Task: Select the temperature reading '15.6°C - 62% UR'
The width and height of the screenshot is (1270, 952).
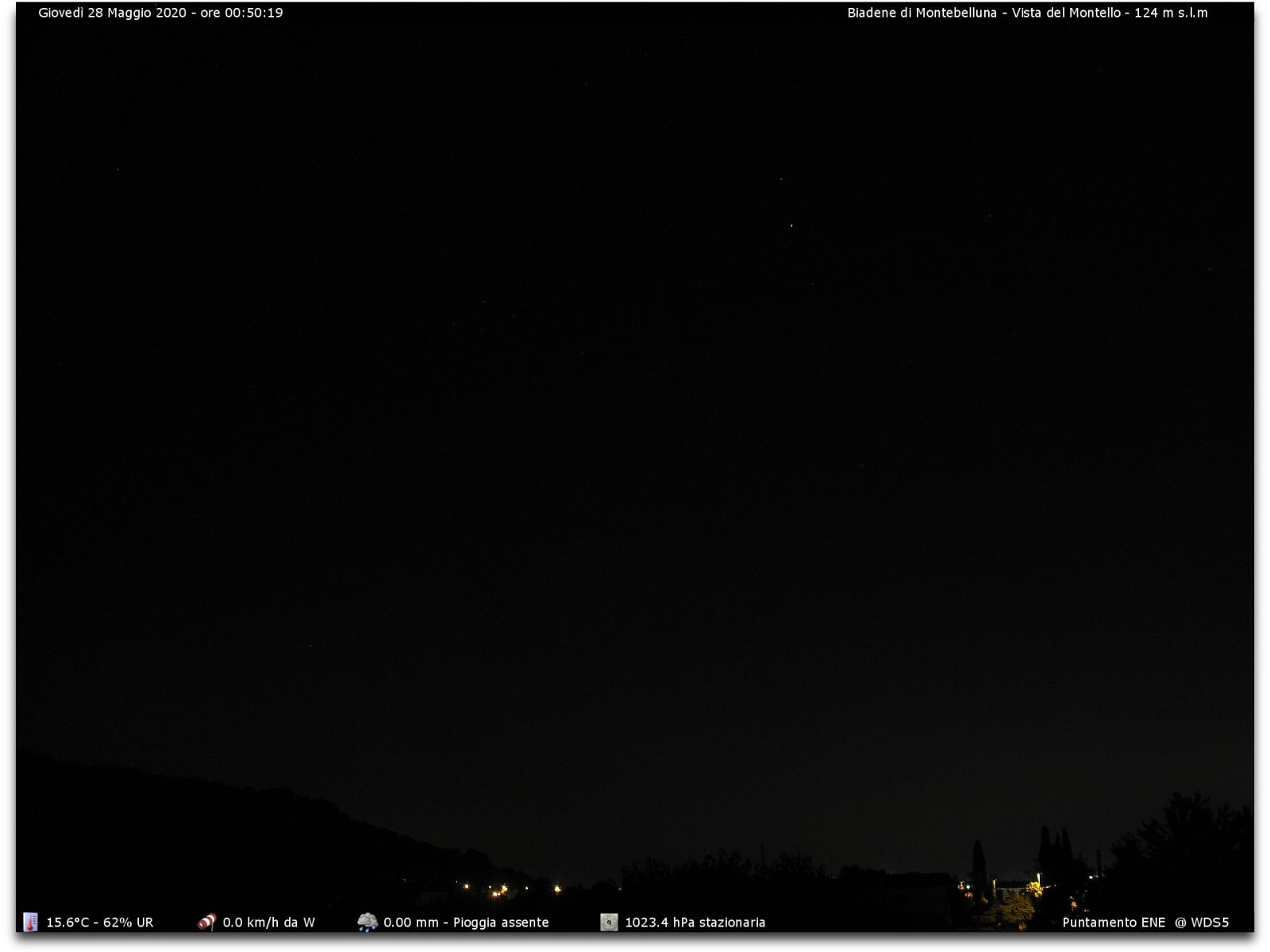Action: [x=99, y=923]
